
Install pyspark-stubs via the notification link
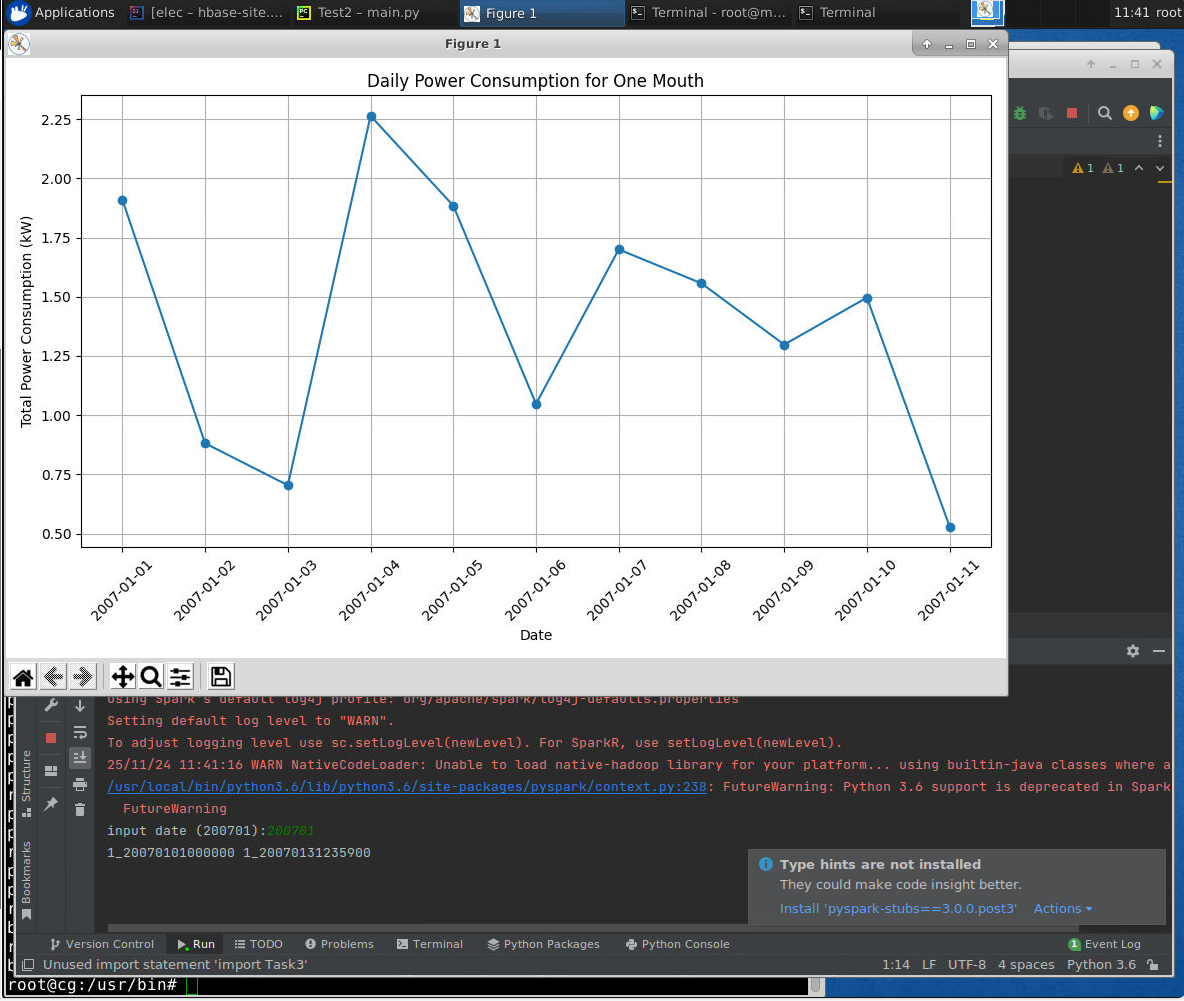(x=898, y=908)
